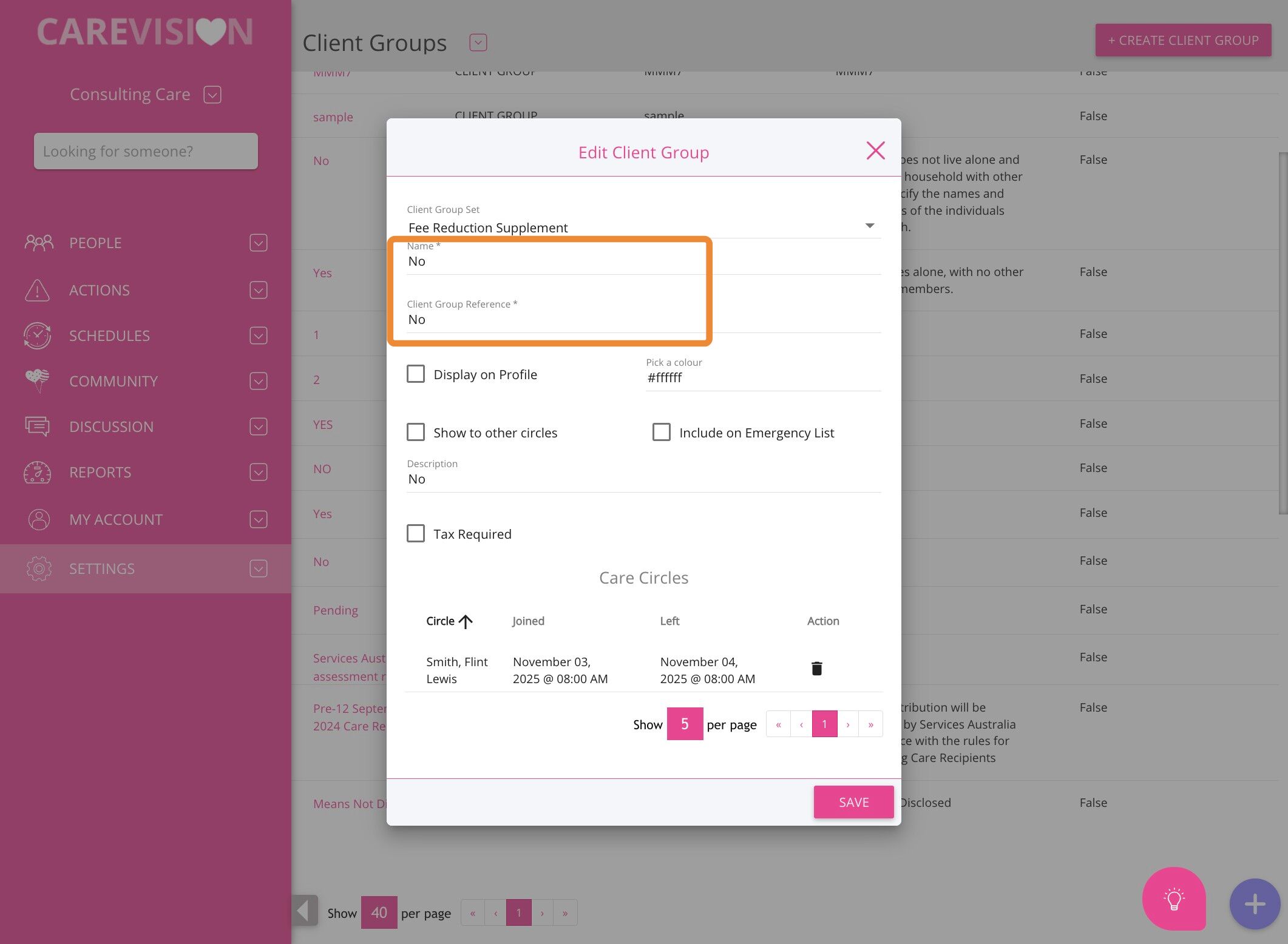Click the Pick a colour field
The image size is (1288, 944).
coord(762,377)
